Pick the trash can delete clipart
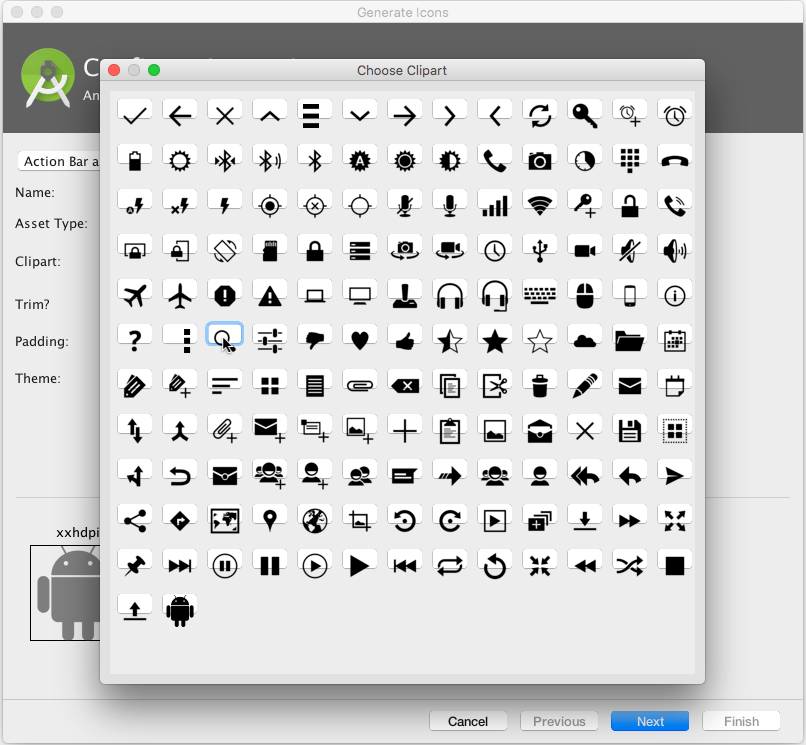Screen dimensions: 806x745 click(x=539, y=385)
